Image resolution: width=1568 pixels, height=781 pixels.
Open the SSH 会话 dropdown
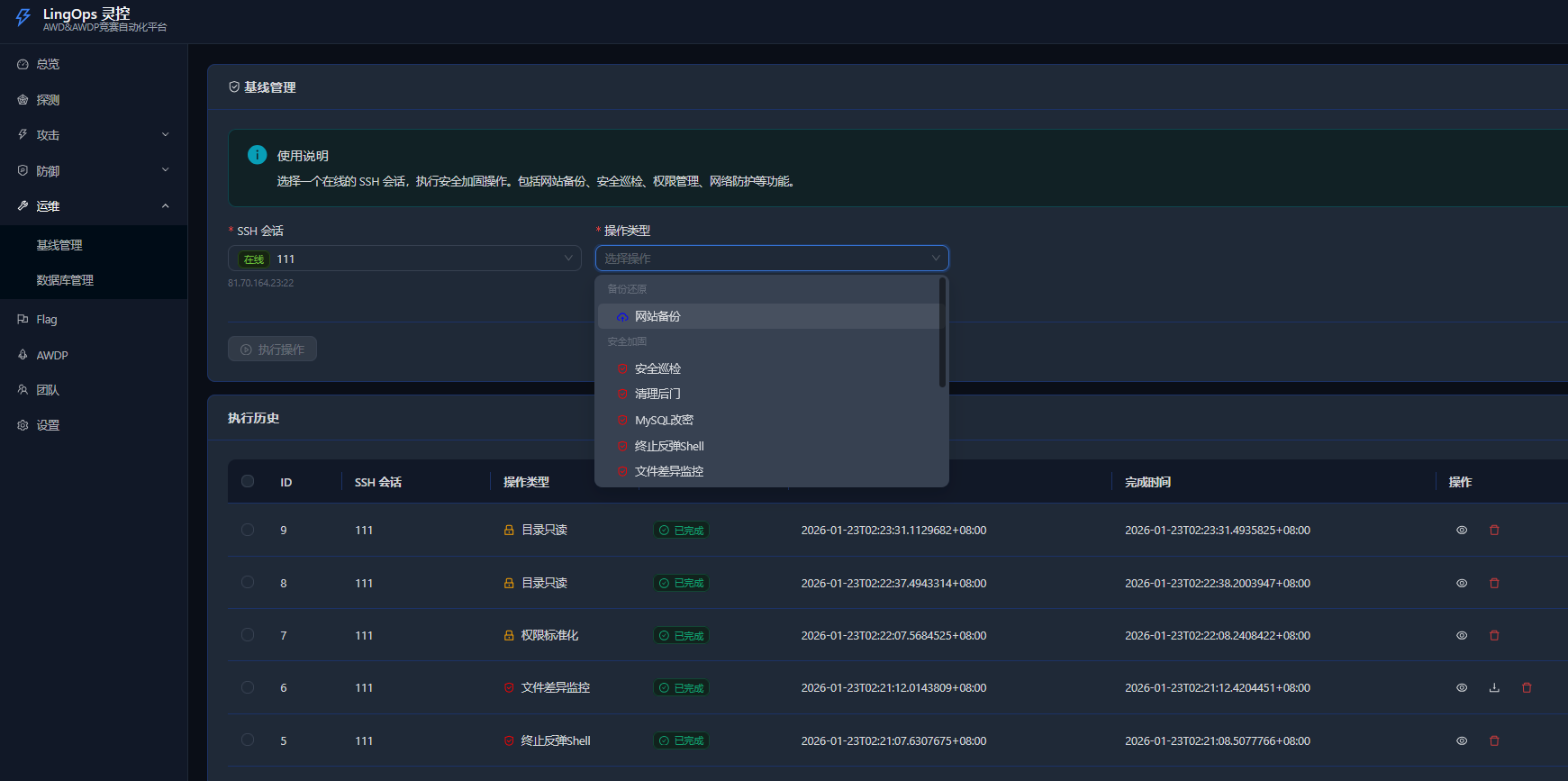pos(404,259)
